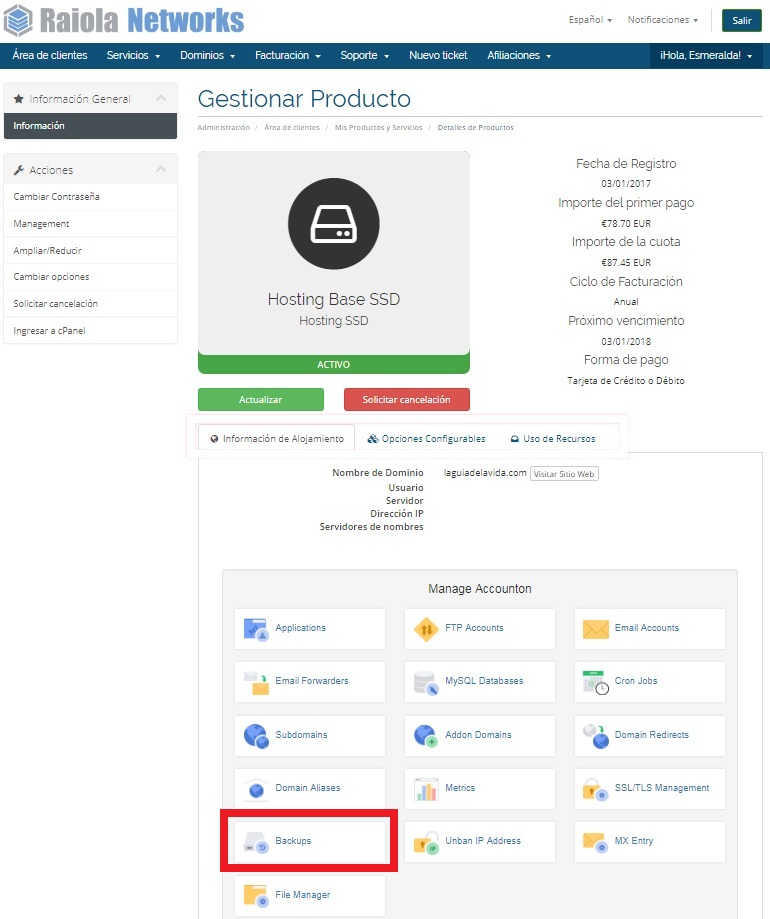770x919 pixels.
Task: Click the MySQL Databases icon
Action: [427, 682]
